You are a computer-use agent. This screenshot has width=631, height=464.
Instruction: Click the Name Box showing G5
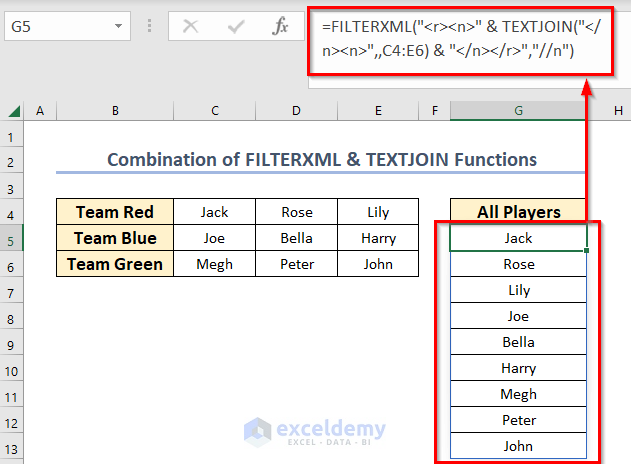tap(68, 27)
